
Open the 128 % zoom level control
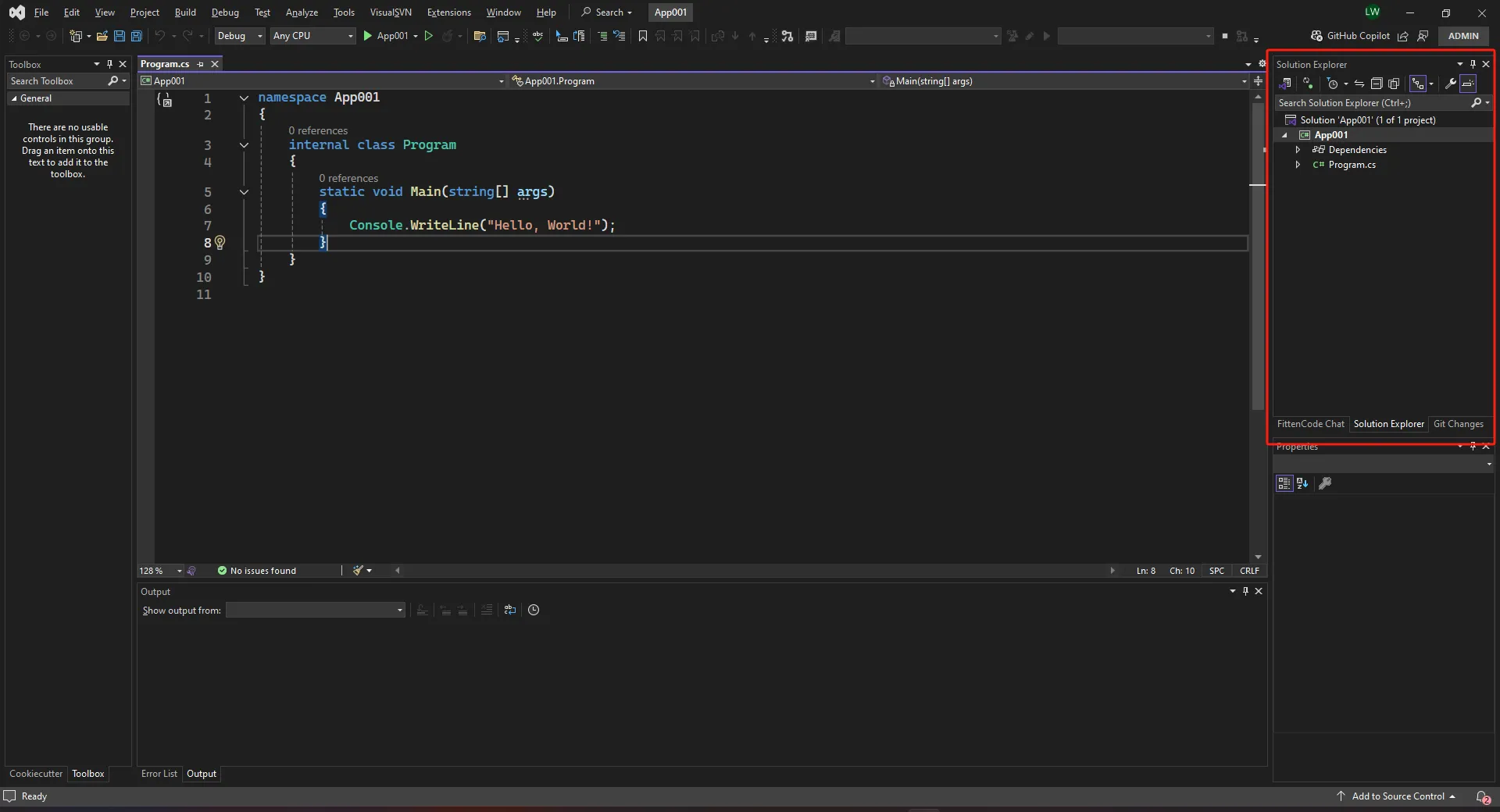pos(160,571)
